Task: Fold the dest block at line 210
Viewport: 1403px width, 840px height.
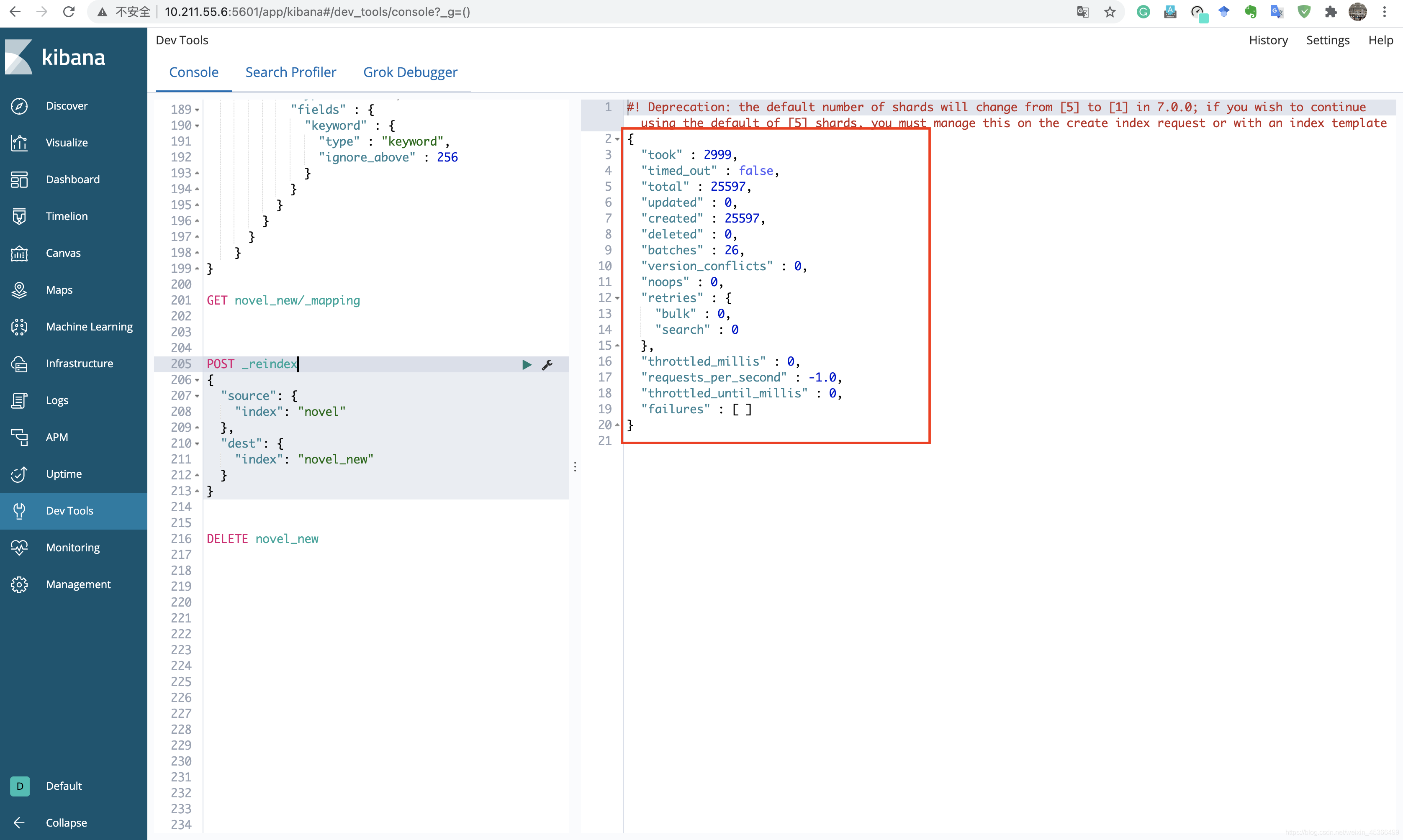Action: click(197, 444)
